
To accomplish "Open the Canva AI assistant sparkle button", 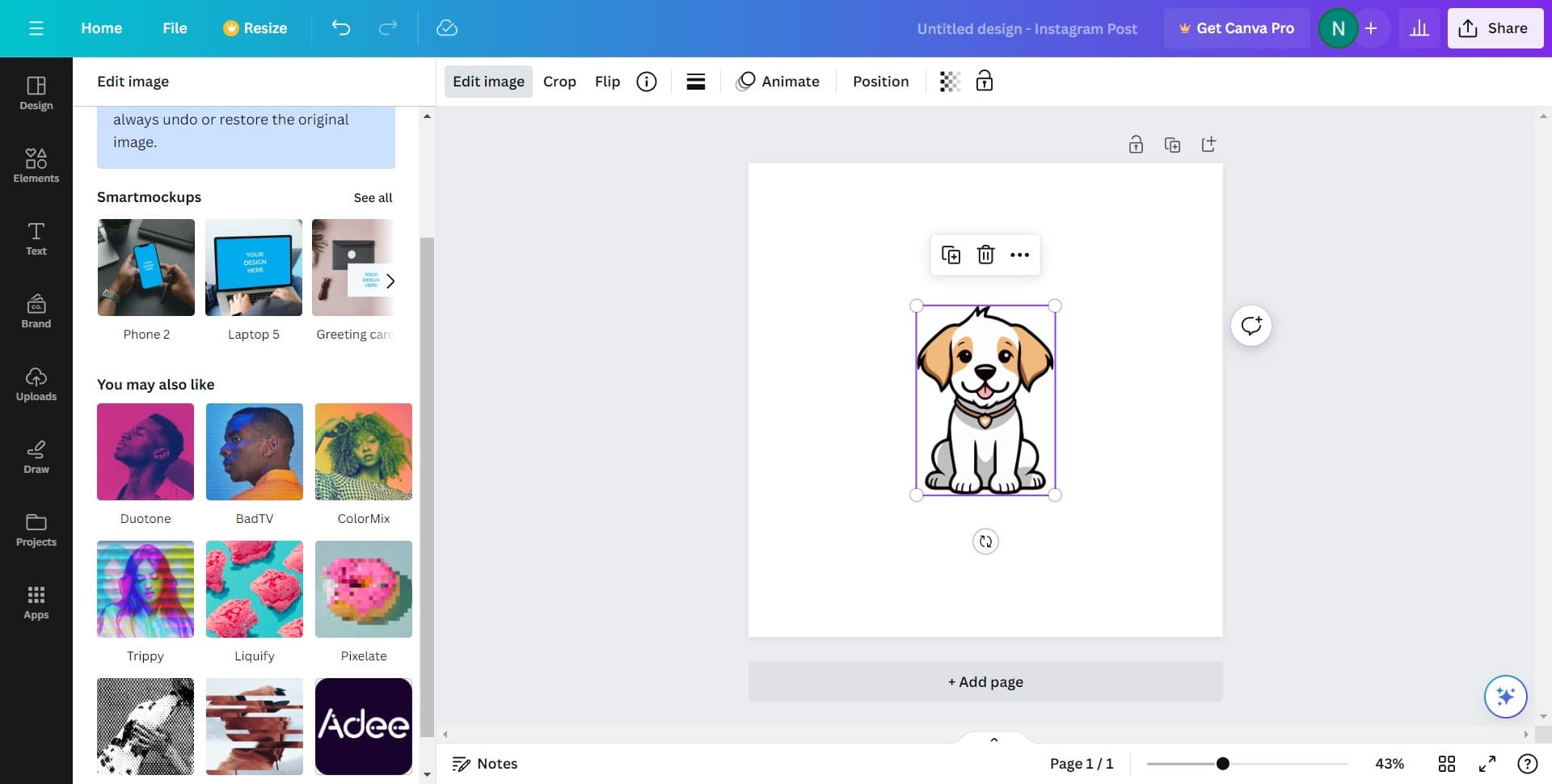I will pyautogui.click(x=1505, y=696).
